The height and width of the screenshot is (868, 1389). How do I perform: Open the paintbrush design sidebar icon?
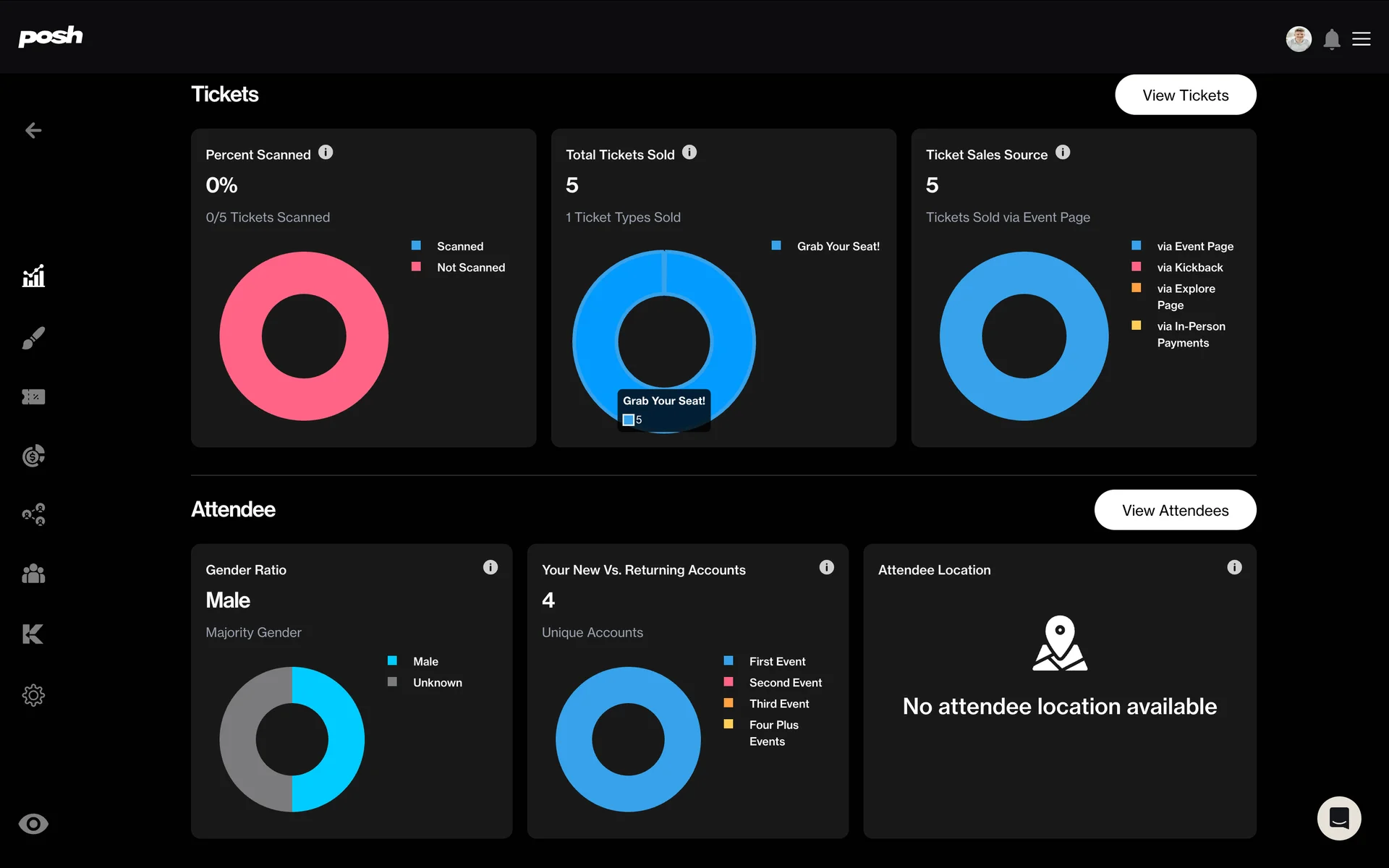tap(33, 337)
